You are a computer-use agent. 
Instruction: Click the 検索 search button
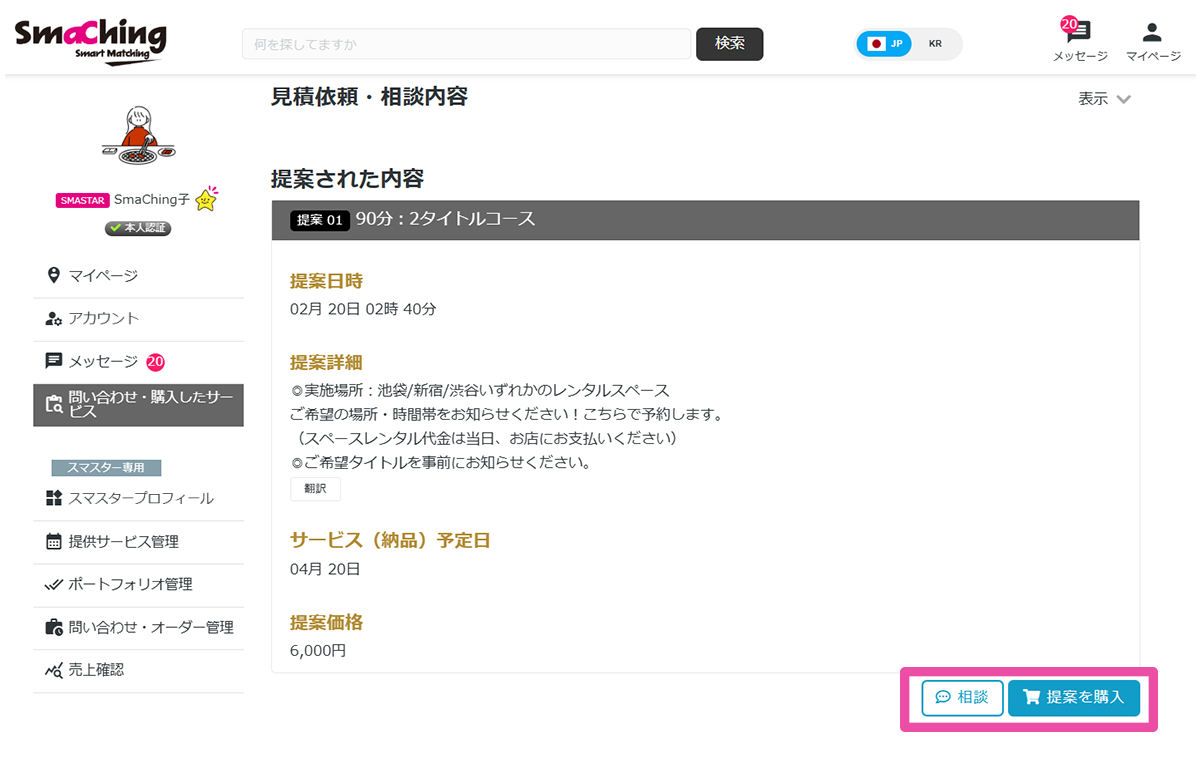coord(729,44)
